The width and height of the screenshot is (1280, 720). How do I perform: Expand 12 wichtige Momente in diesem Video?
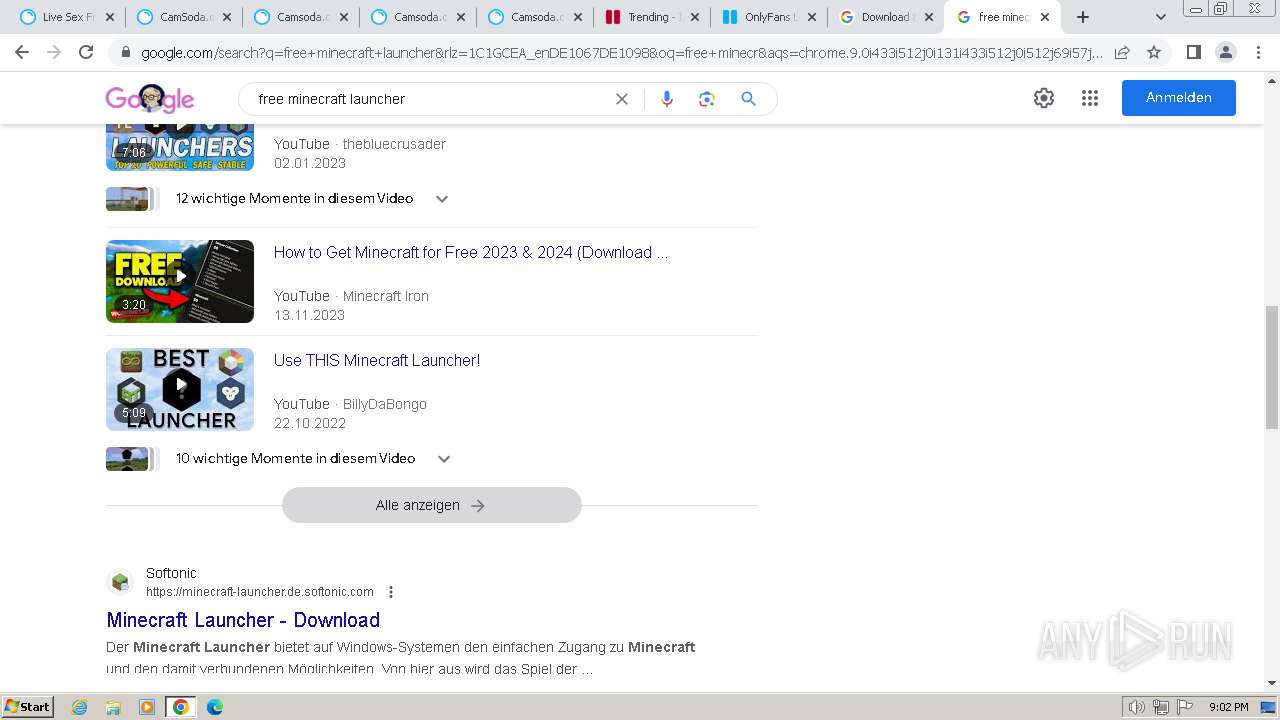coord(442,199)
